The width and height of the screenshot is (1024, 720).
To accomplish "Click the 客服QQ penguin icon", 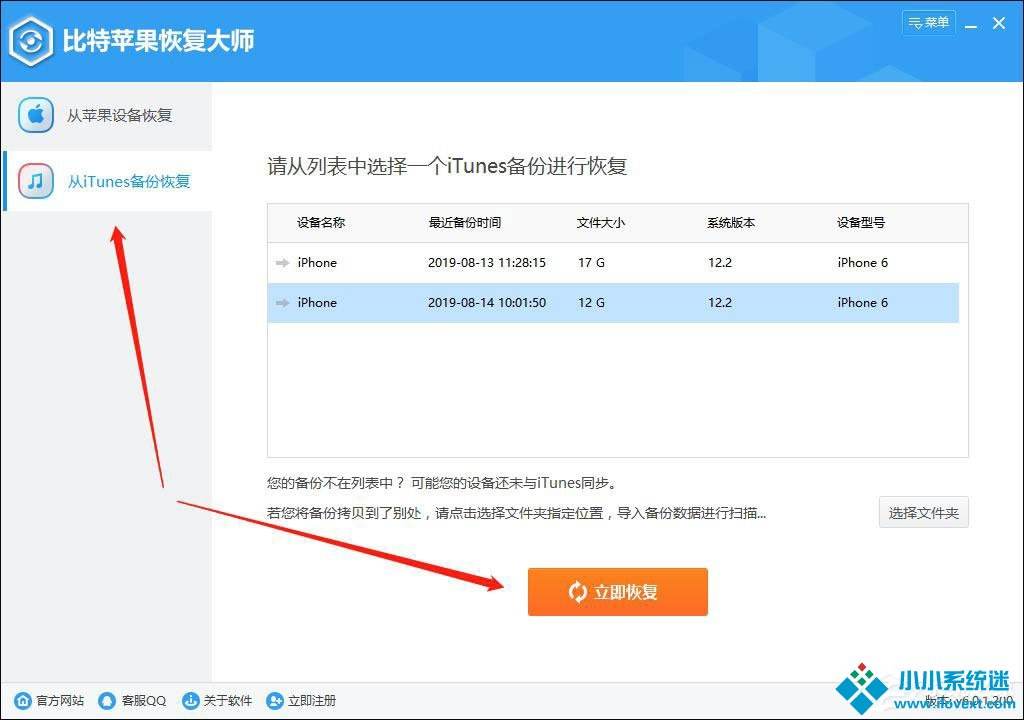I will (x=107, y=700).
